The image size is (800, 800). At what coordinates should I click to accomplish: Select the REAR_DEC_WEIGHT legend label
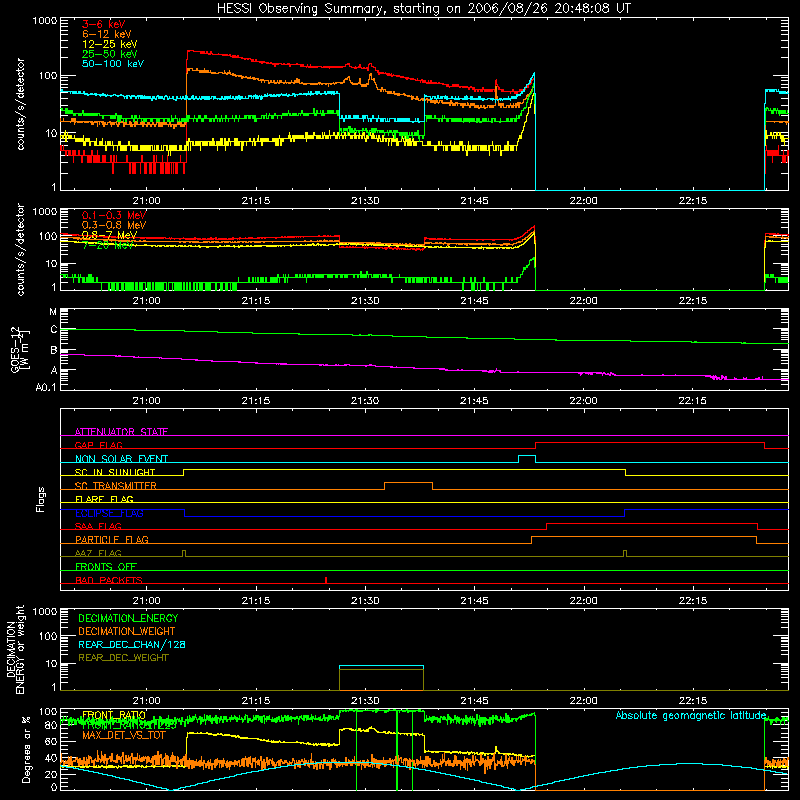pyautogui.click(x=123, y=658)
